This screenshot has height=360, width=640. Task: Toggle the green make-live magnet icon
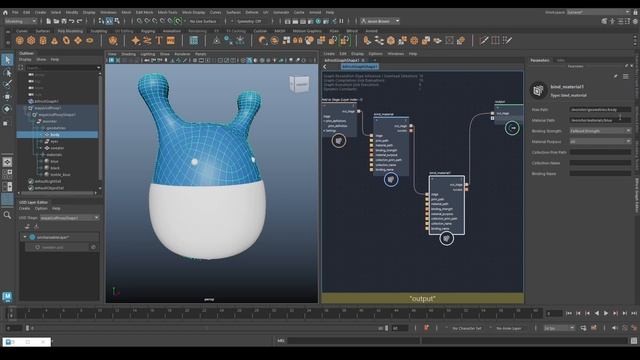(x=178, y=21)
